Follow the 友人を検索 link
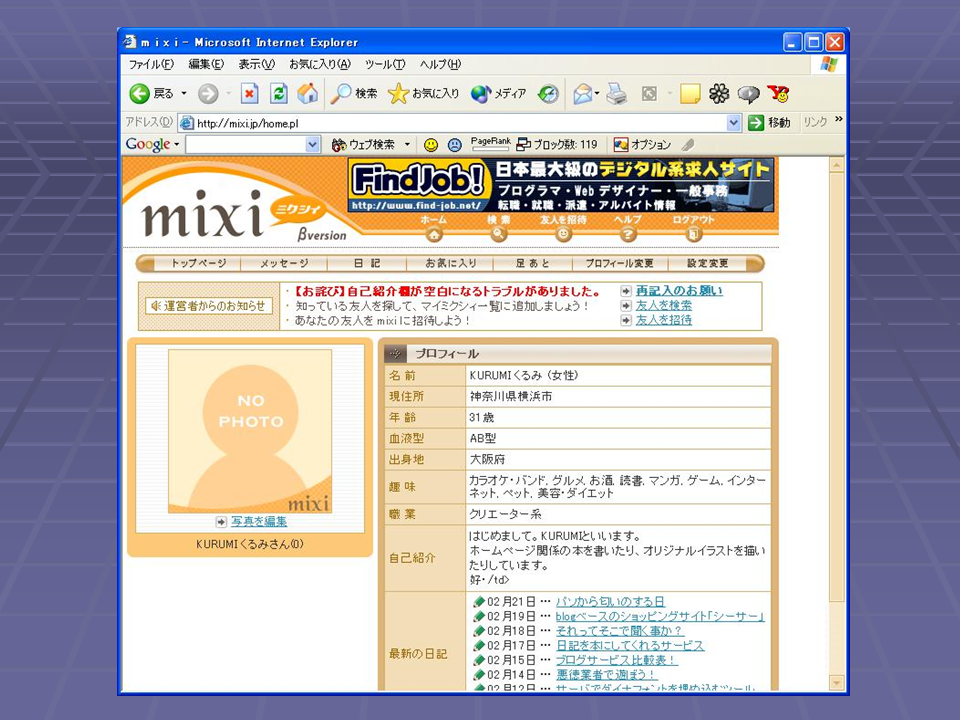This screenshot has height=720, width=960. (x=664, y=306)
